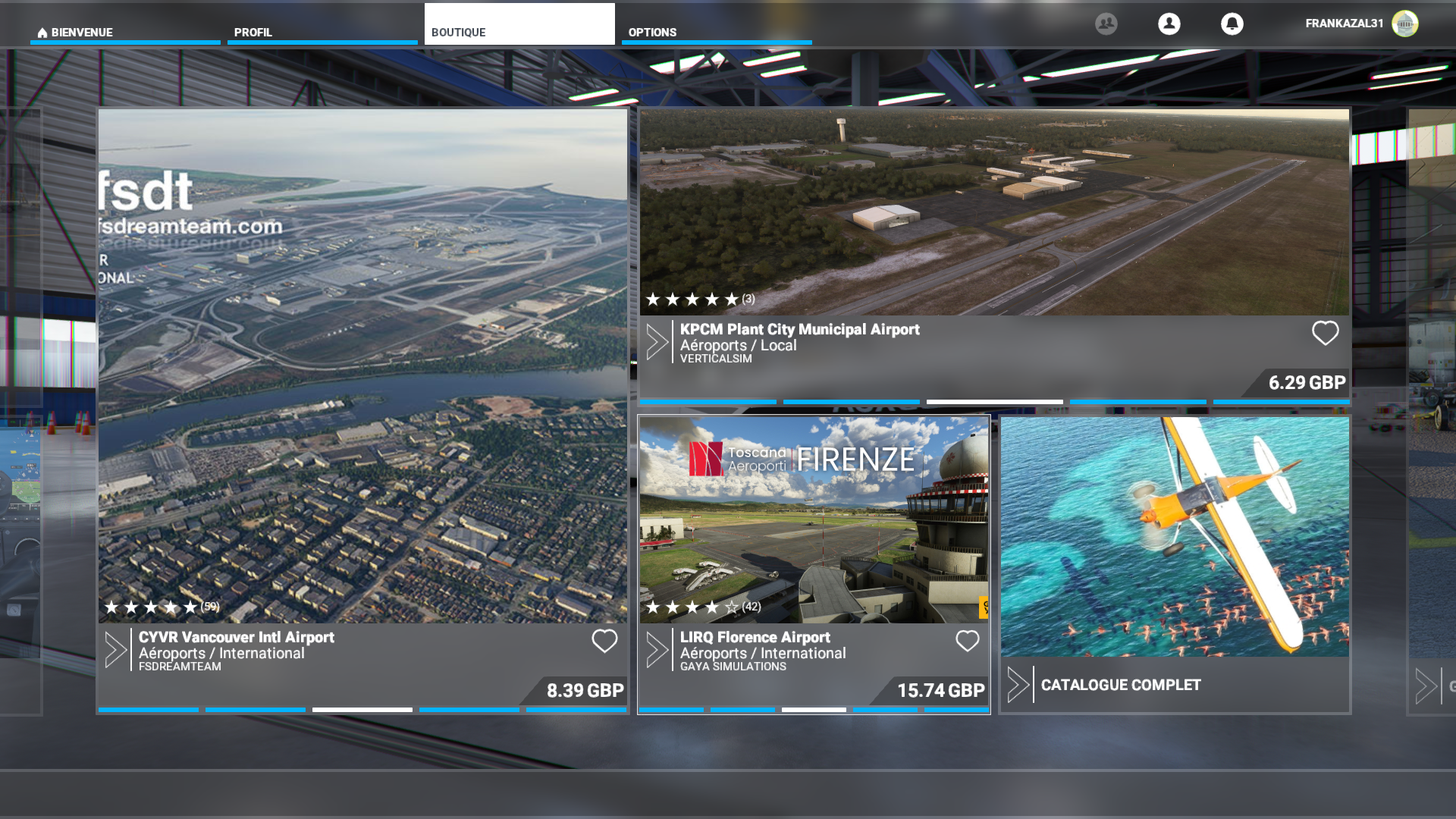Open the CATALOGUE COMPLET arrow icon

point(1018,685)
